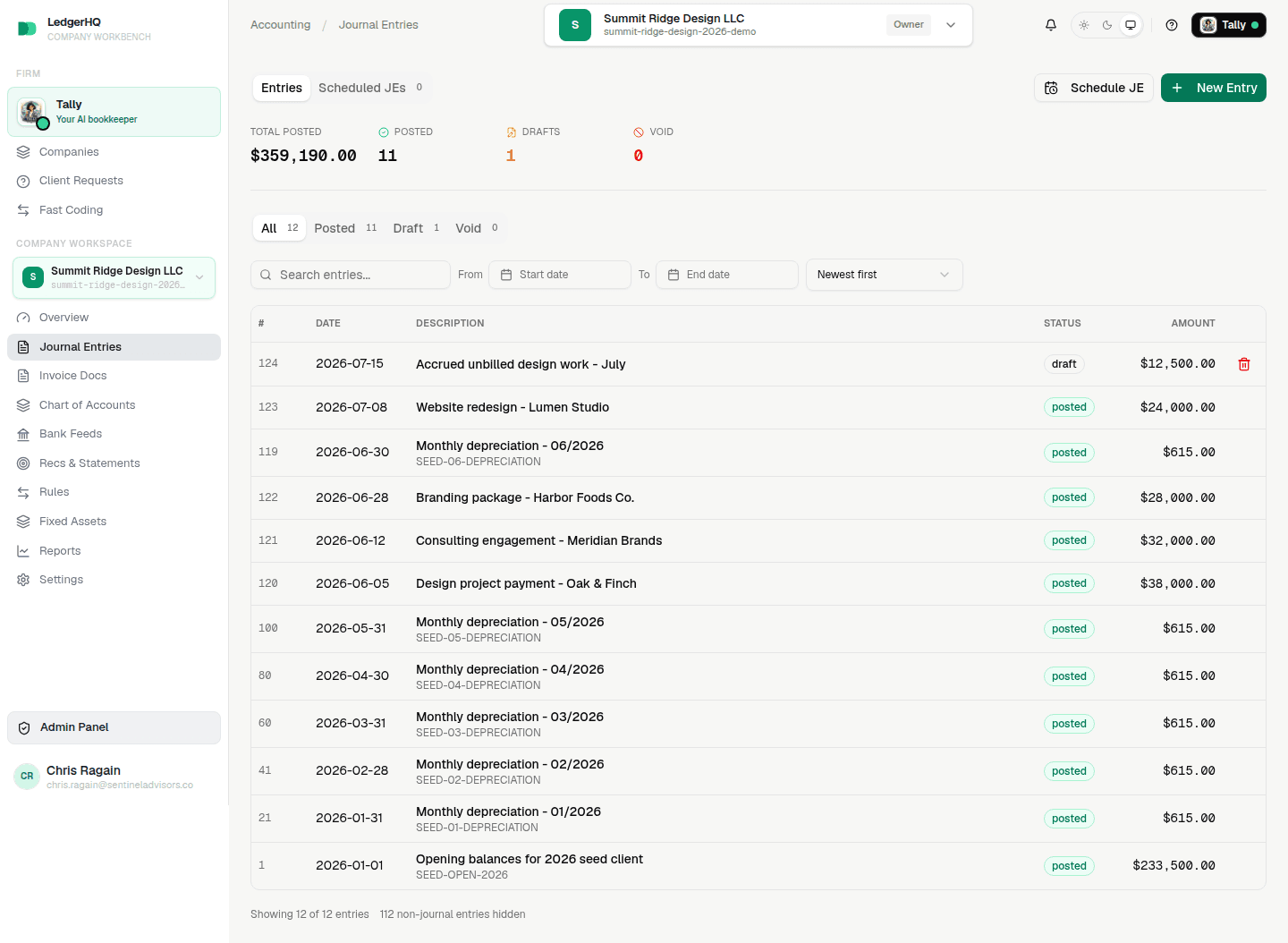This screenshot has height=943, width=1288.
Task: Select system theme monitor icon
Action: tap(1131, 25)
